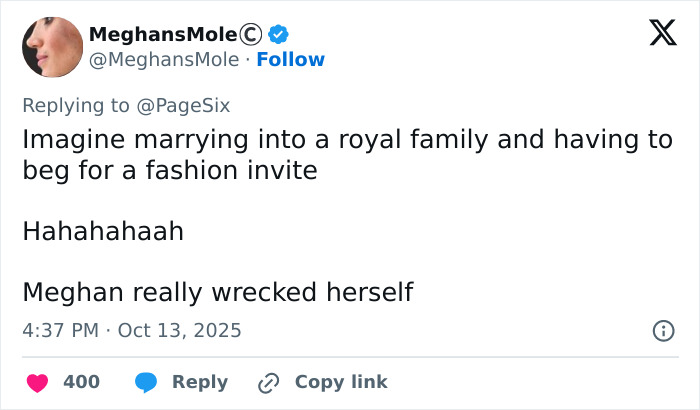Image resolution: width=700 pixels, height=410 pixels.
Task: Follow the MeghansMole account
Action: coord(291,59)
